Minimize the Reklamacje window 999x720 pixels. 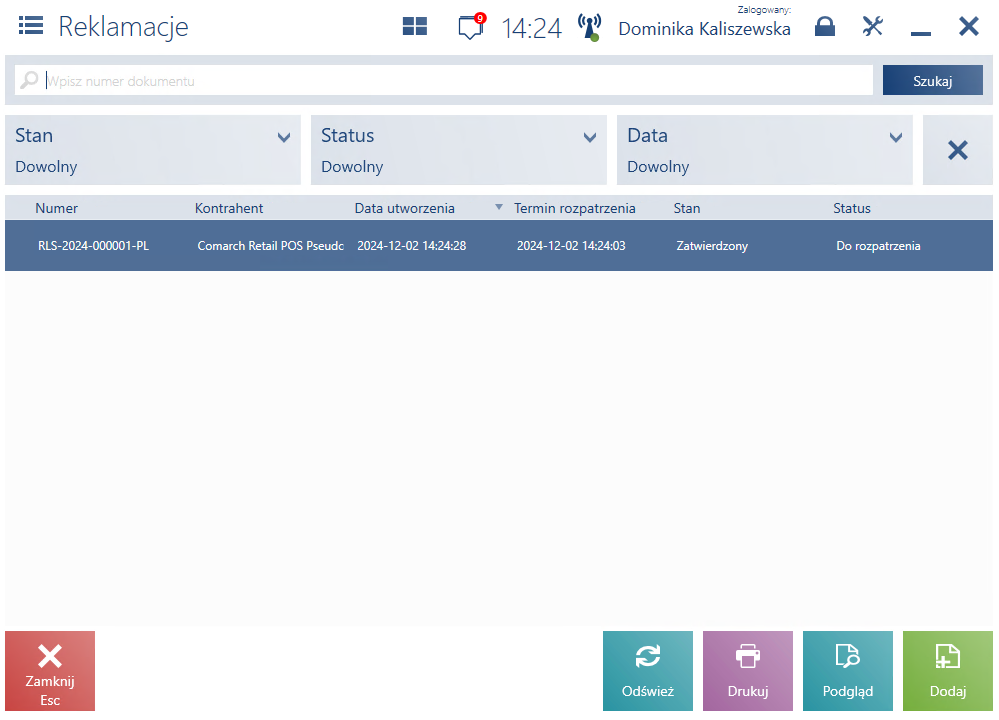(921, 33)
